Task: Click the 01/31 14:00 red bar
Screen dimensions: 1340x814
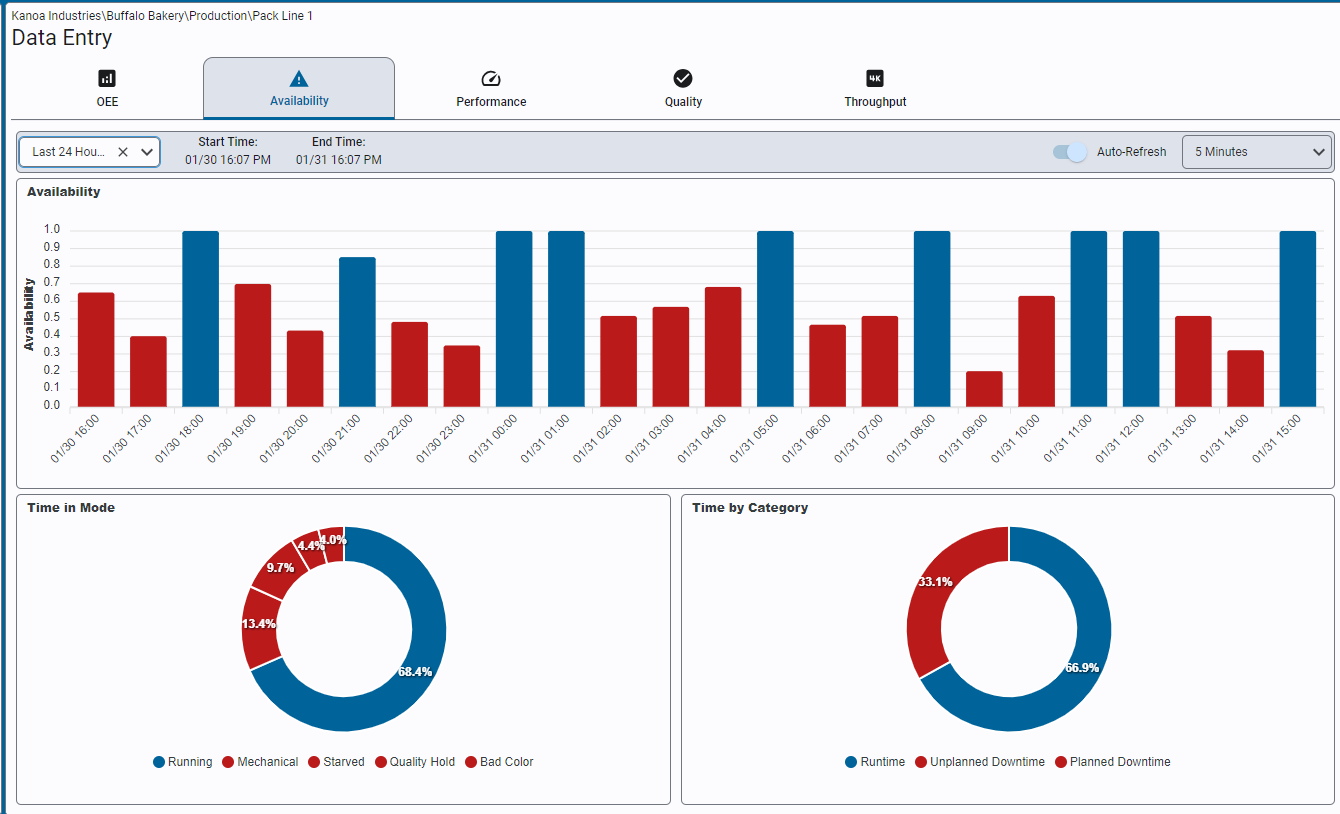Action: [x=1245, y=379]
